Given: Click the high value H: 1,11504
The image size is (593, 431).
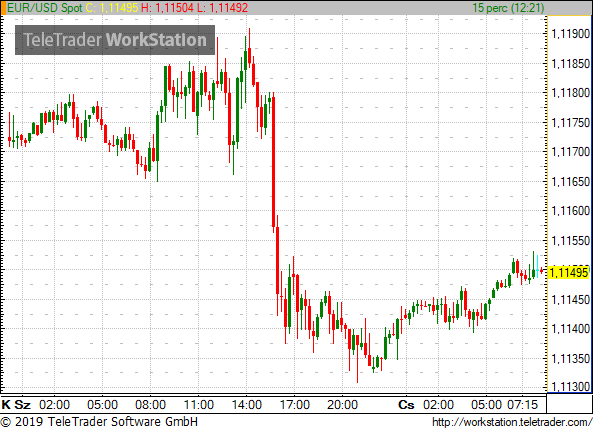Looking at the screenshot, I should click(167, 8).
